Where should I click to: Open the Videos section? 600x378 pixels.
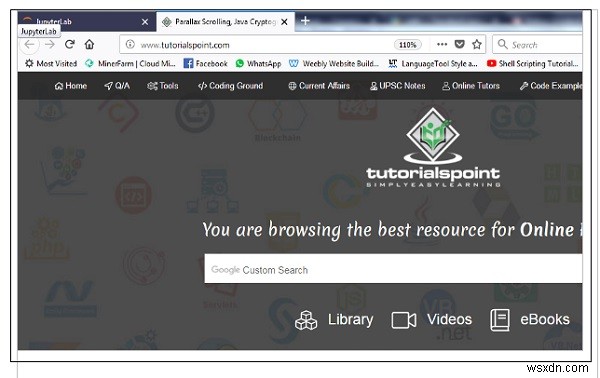pyautogui.click(x=432, y=320)
